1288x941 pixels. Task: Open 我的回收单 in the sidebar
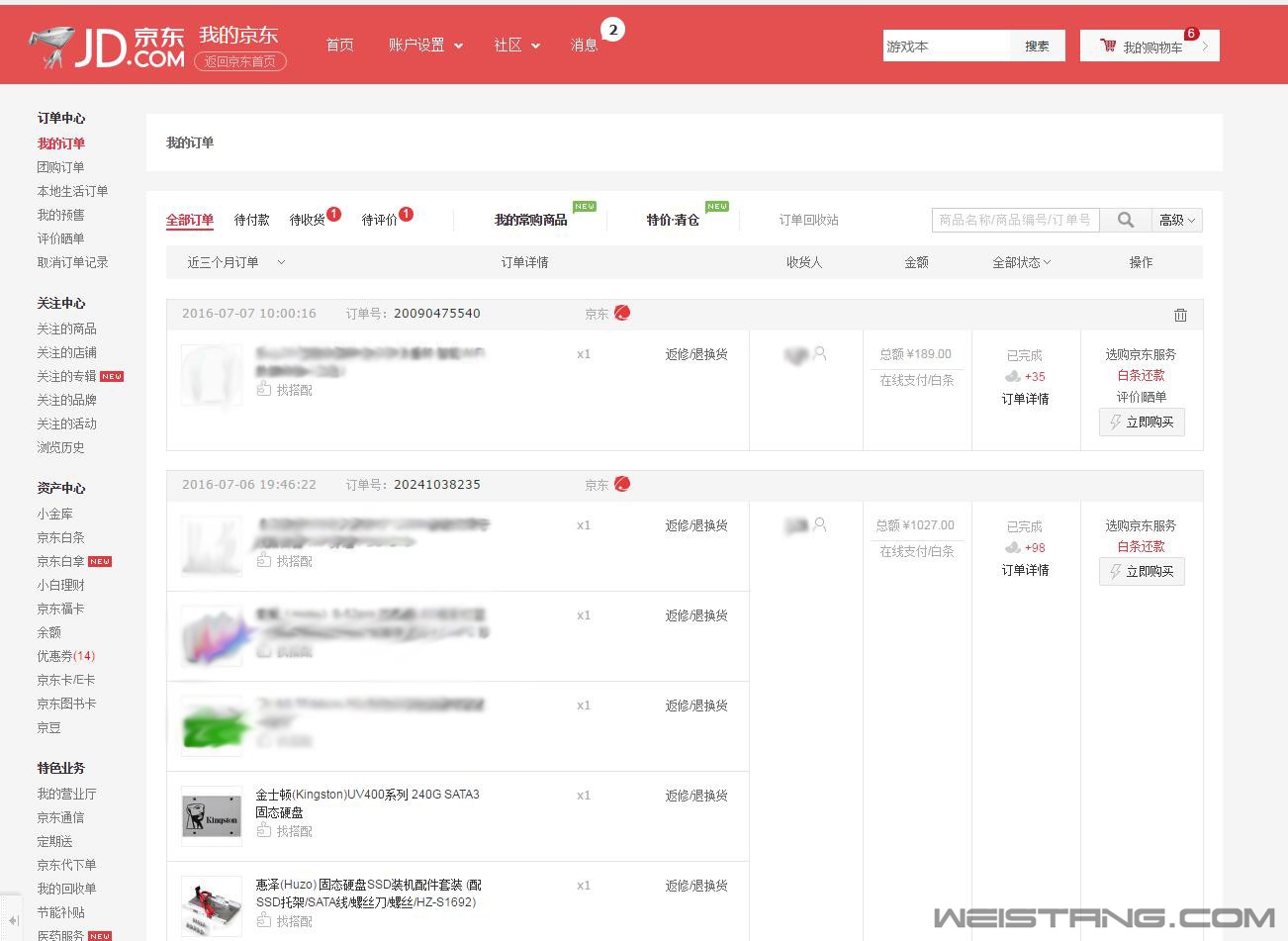(x=67, y=889)
